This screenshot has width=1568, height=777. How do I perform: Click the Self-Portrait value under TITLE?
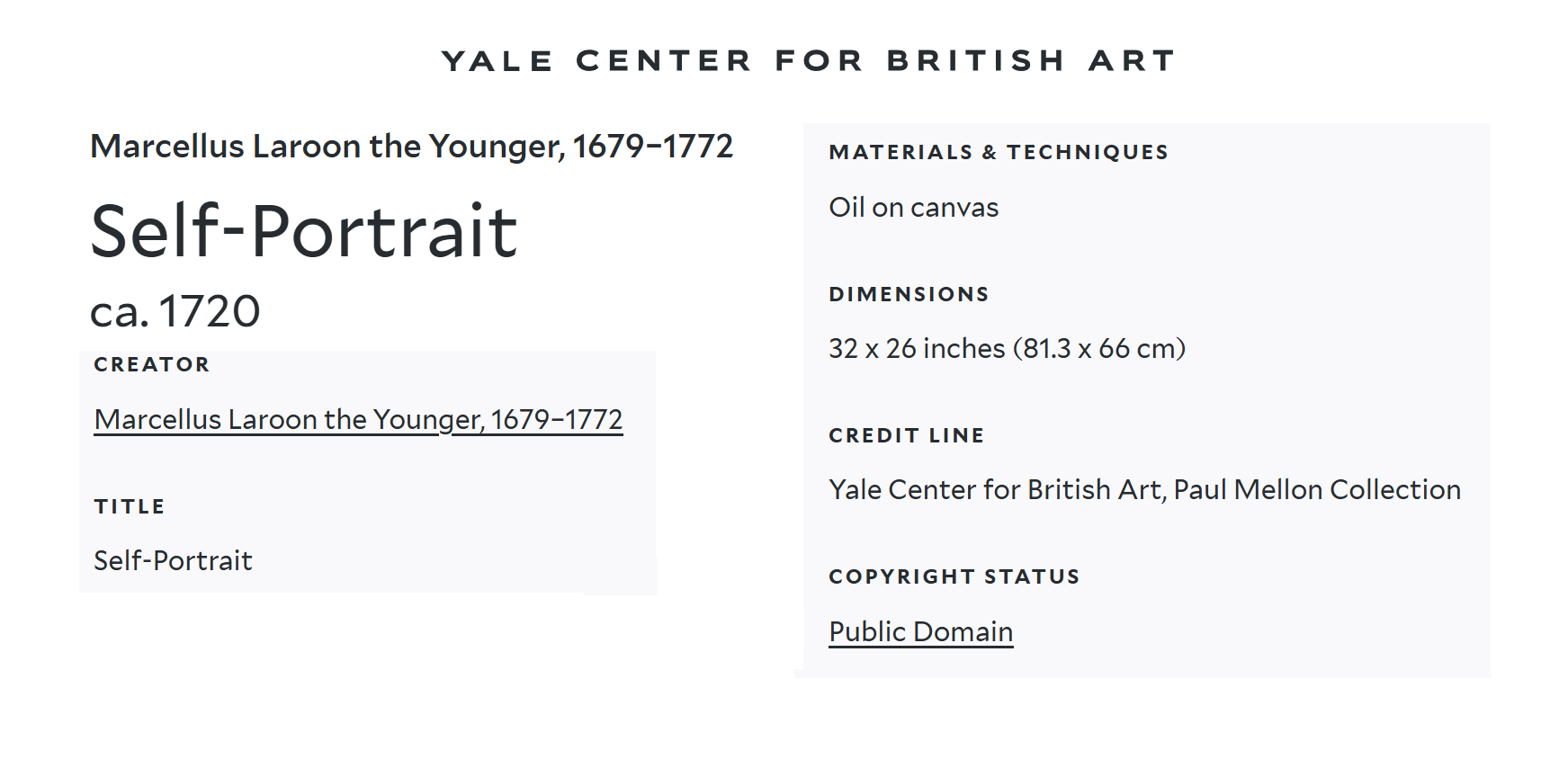point(173,560)
